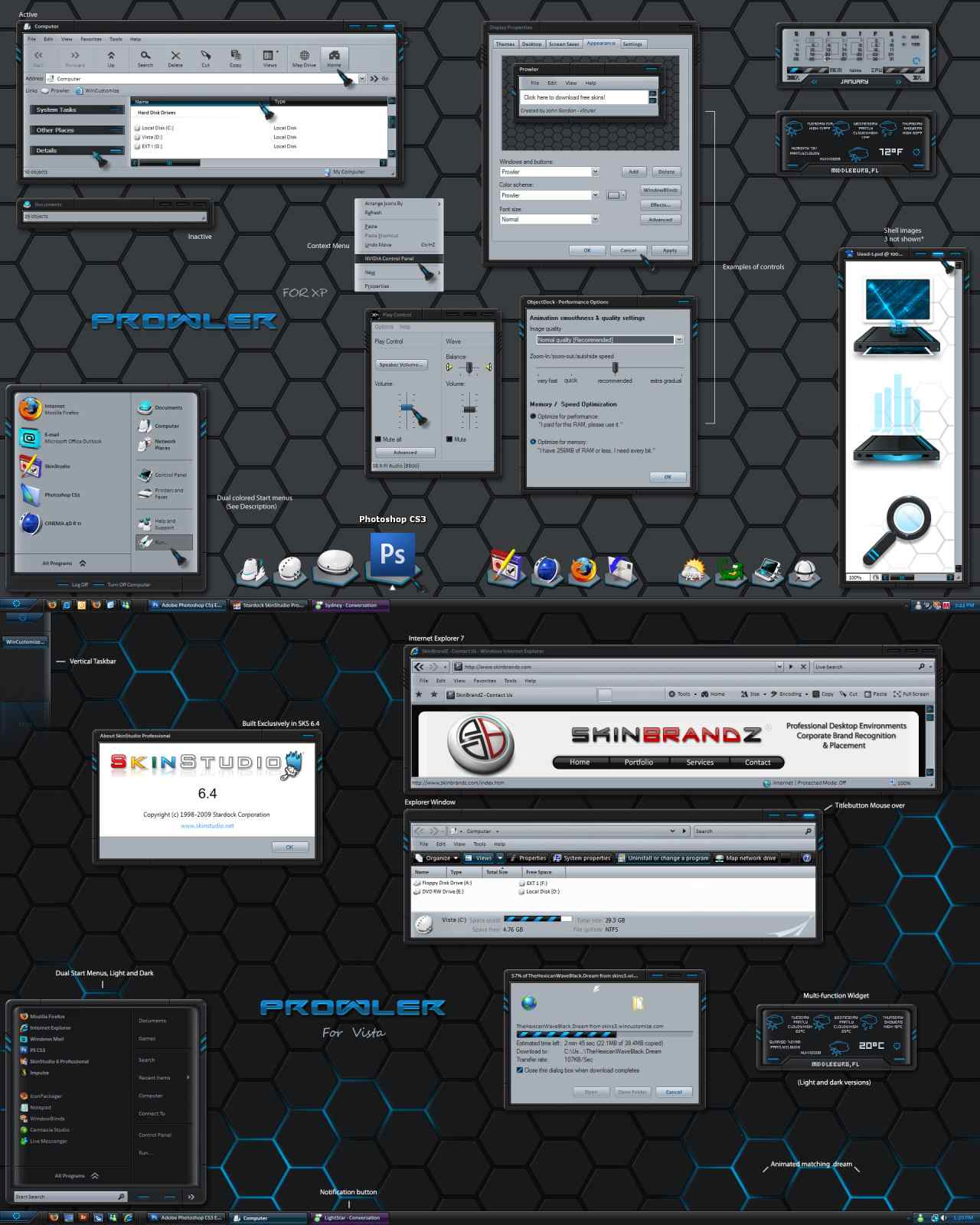Switch to Settings tab in Display Properties
The width and height of the screenshot is (980, 1225).
(632, 44)
